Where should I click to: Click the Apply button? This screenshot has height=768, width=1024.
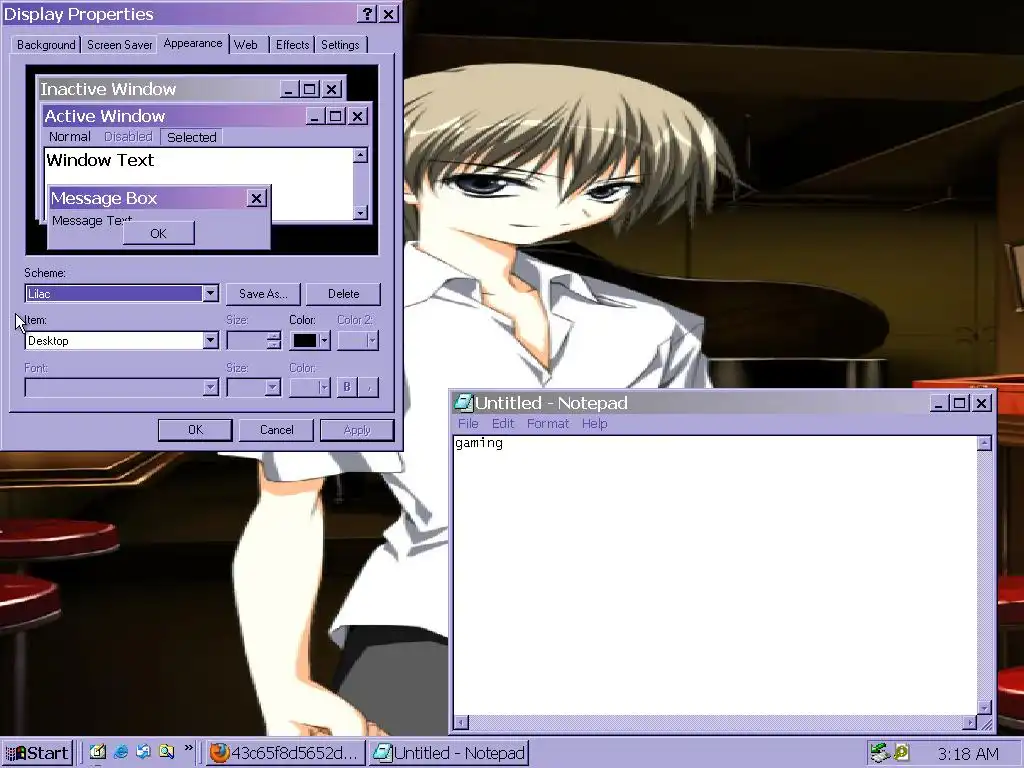click(357, 430)
